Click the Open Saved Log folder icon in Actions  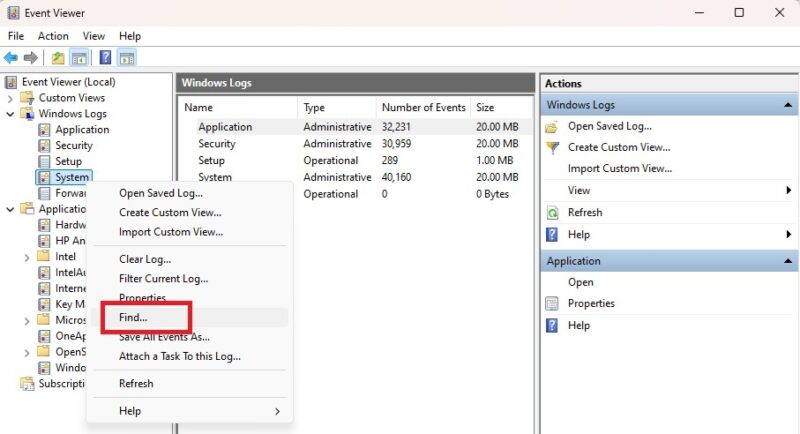(x=552, y=127)
